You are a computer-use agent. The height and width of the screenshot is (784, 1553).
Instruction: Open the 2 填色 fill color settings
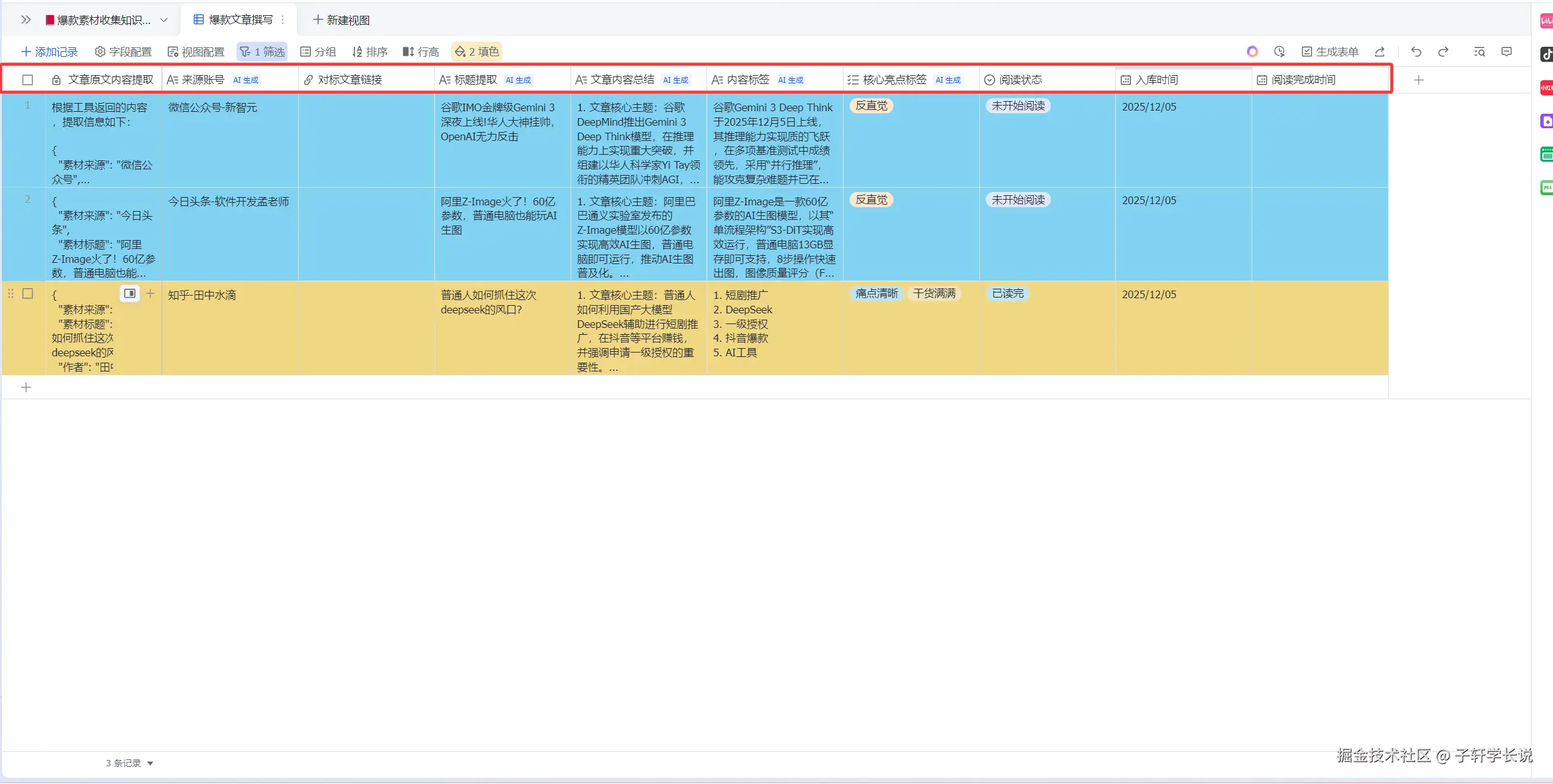coord(477,52)
